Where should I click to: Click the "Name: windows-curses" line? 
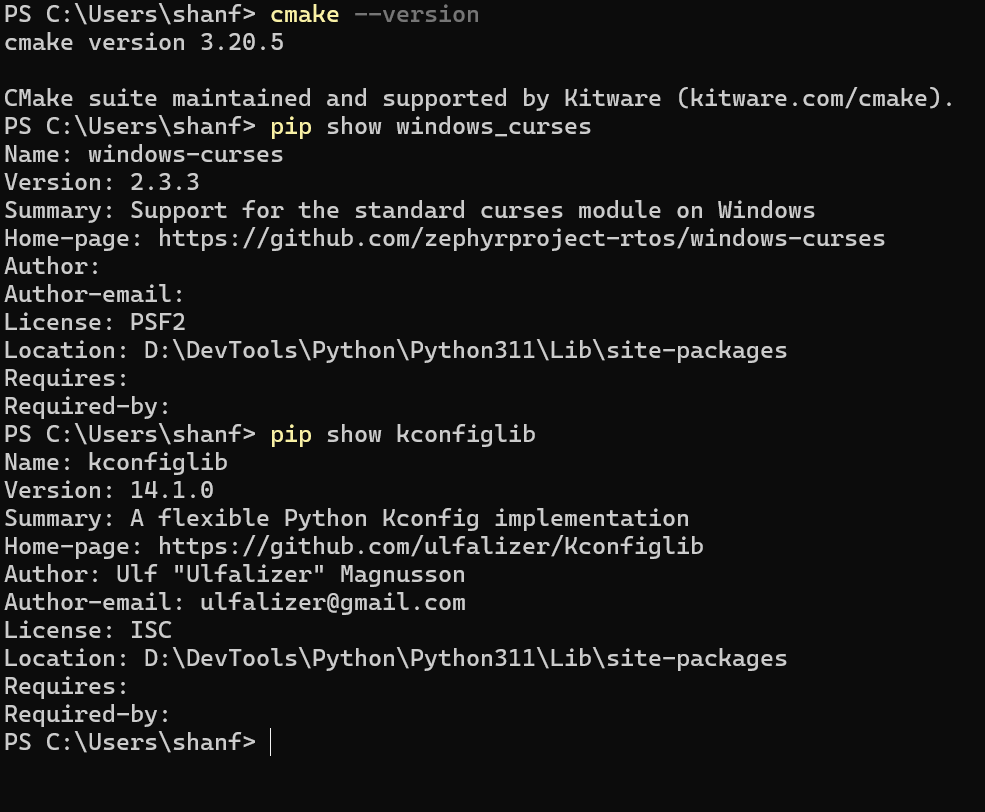144,154
